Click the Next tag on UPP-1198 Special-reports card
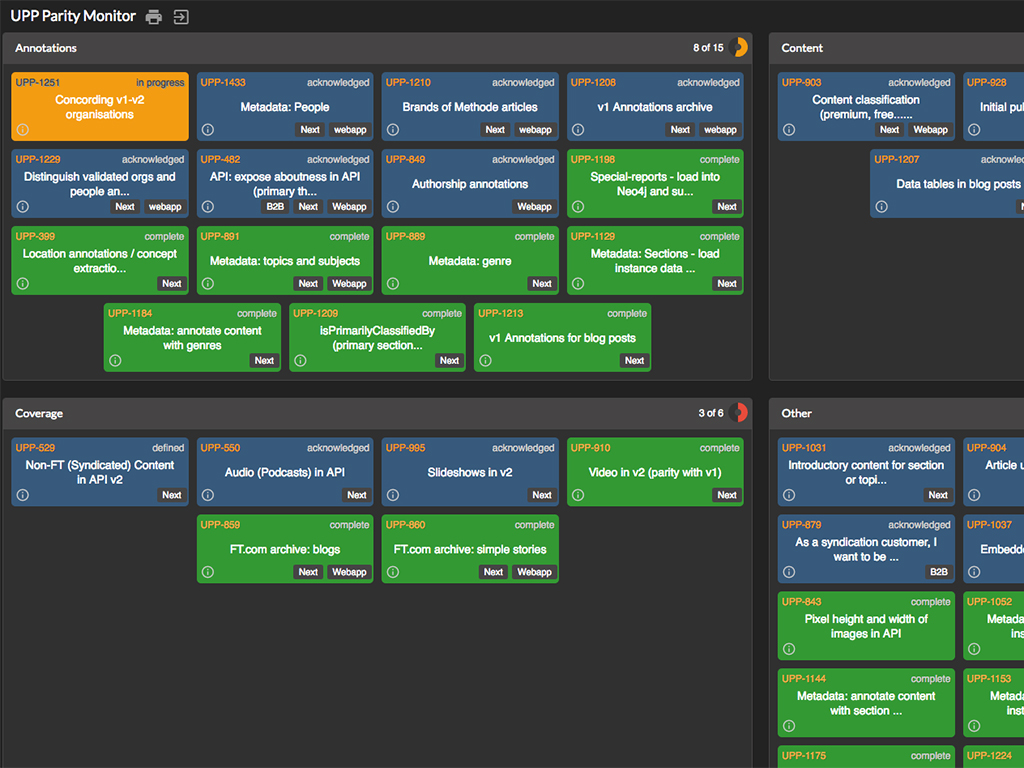The height and width of the screenshot is (768, 1024). (727, 206)
